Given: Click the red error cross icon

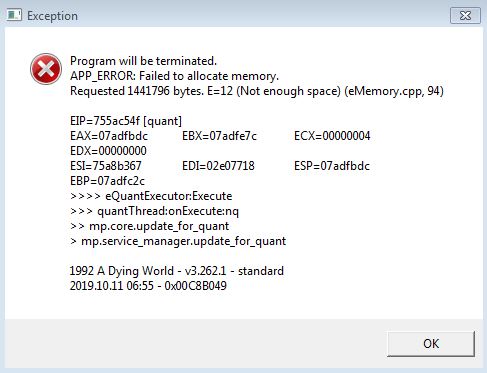Looking at the screenshot, I should click(x=46, y=69).
